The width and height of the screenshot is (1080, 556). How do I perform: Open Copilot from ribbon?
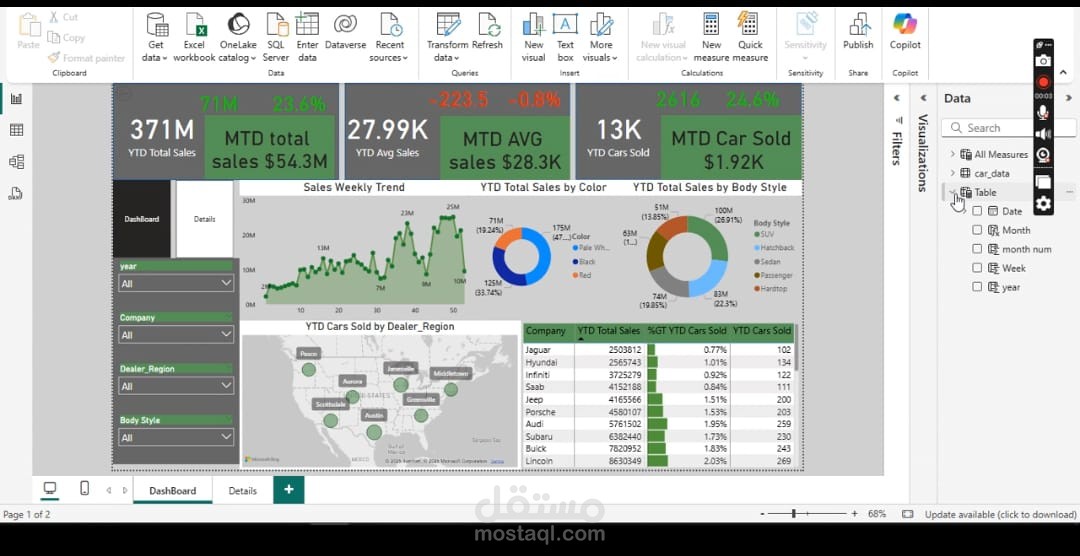pos(905,32)
